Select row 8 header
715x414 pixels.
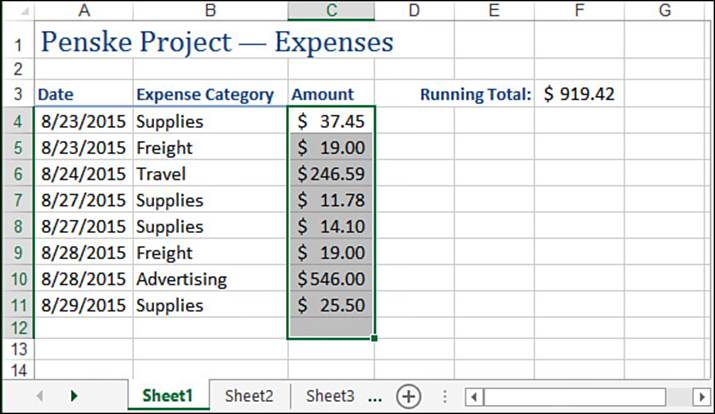[x=18, y=226]
